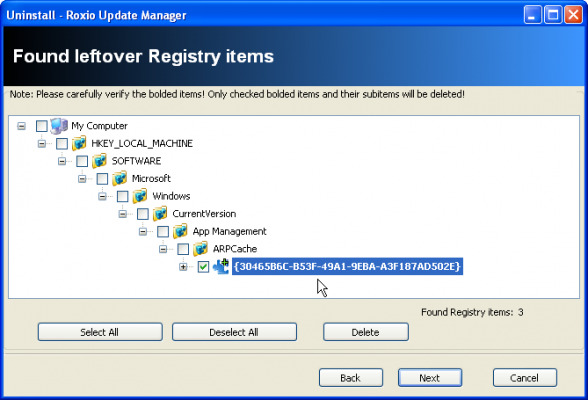Click the Microsoft registry folder icon

[x=120, y=178]
